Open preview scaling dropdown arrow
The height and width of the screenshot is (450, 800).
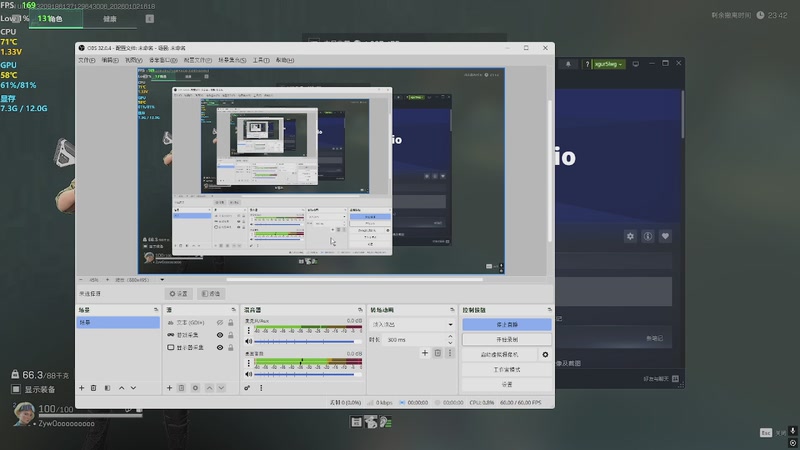pos(162,280)
